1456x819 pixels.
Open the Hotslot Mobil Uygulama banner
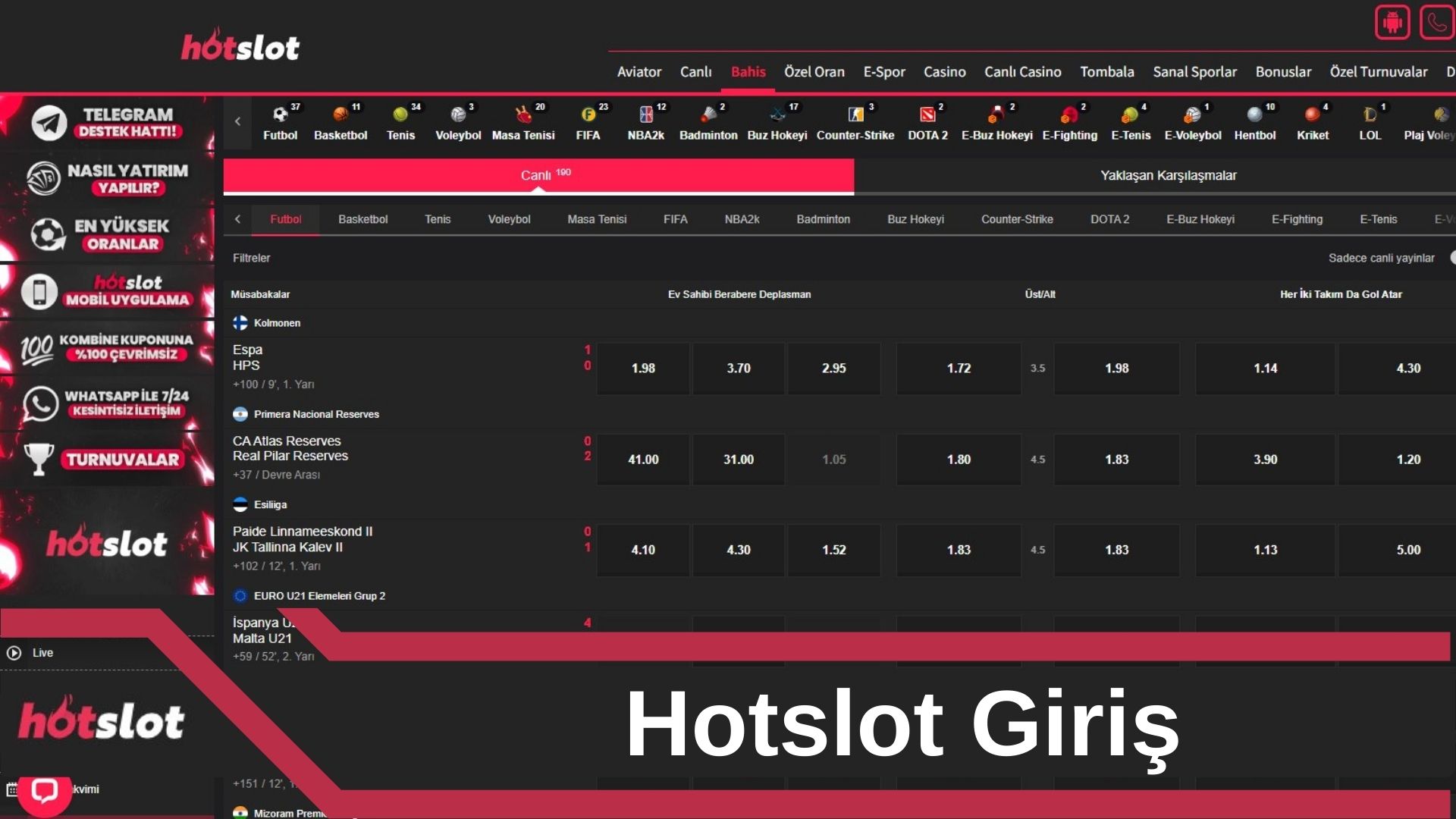[x=107, y=291]
